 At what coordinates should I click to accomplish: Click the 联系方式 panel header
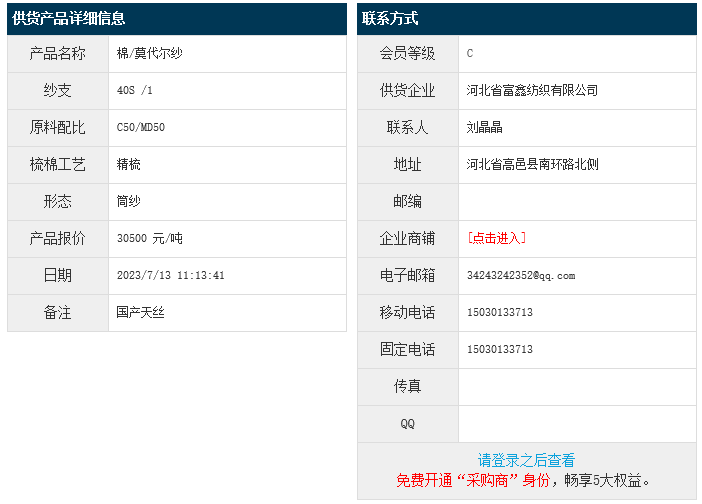(x=391, y=19)
